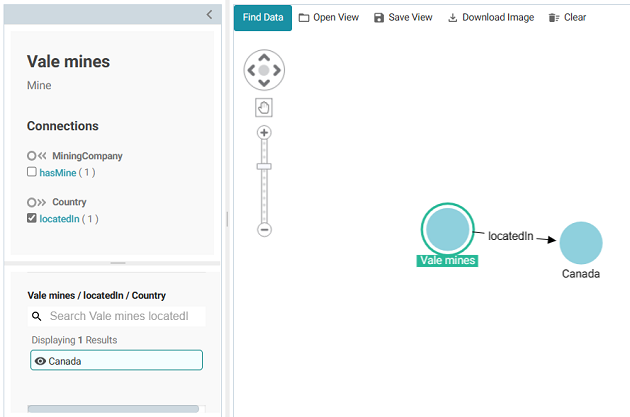
Task: Pan the graph up with the up arrow
Action: 264,57
